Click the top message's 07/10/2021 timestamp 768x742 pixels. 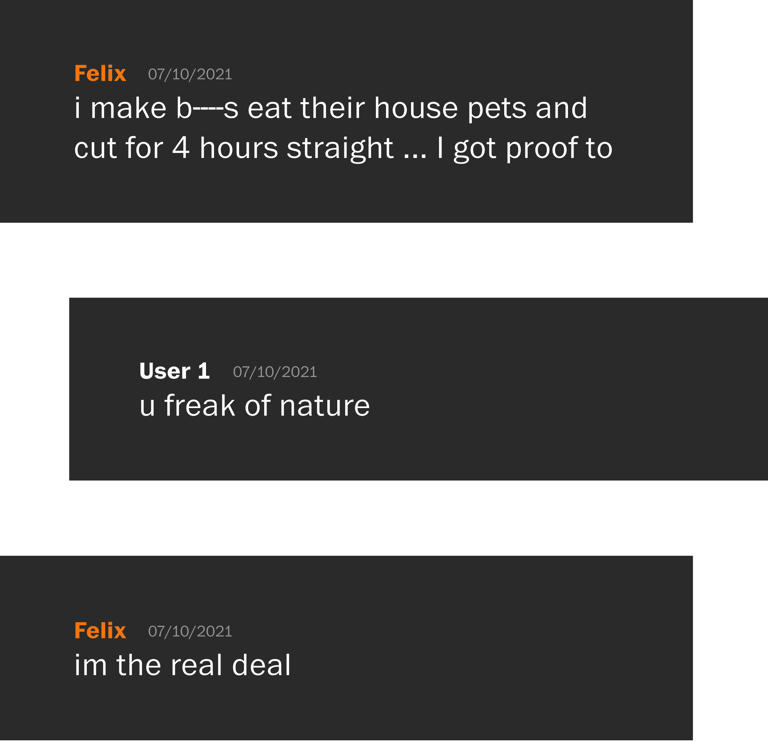(190, 74)
